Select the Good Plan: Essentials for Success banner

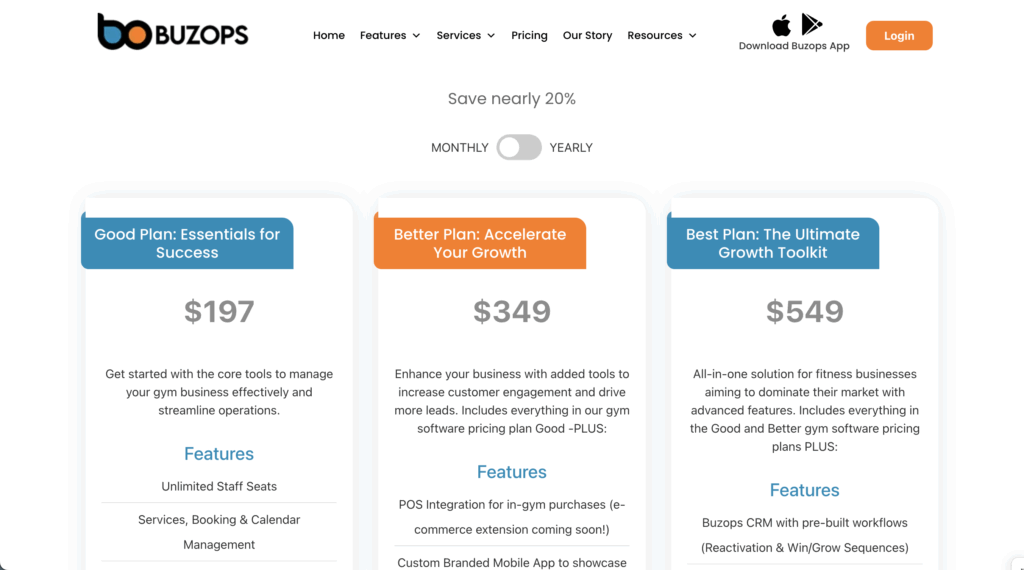point(187,243)
